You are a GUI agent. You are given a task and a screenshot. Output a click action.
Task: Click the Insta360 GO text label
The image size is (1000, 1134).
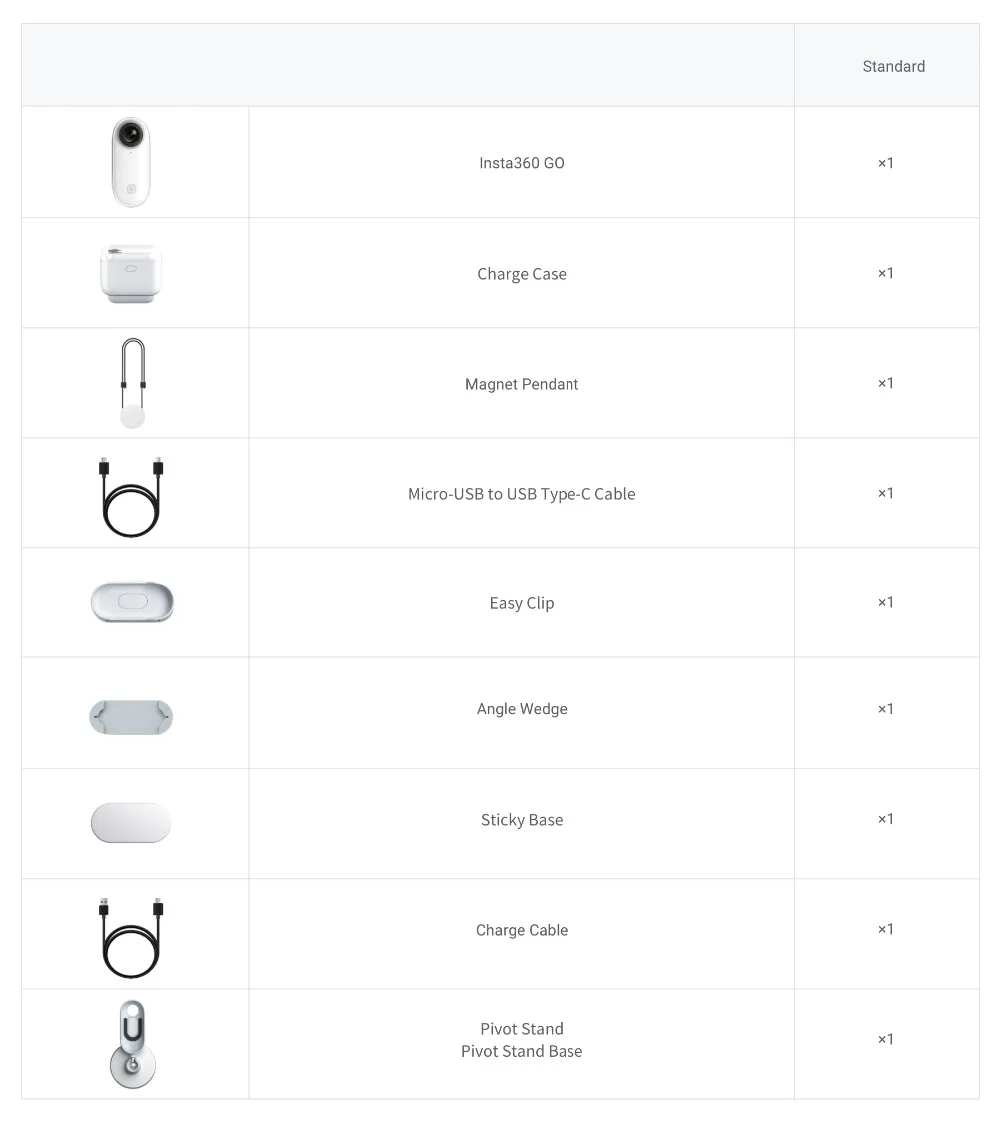point(521,163)
